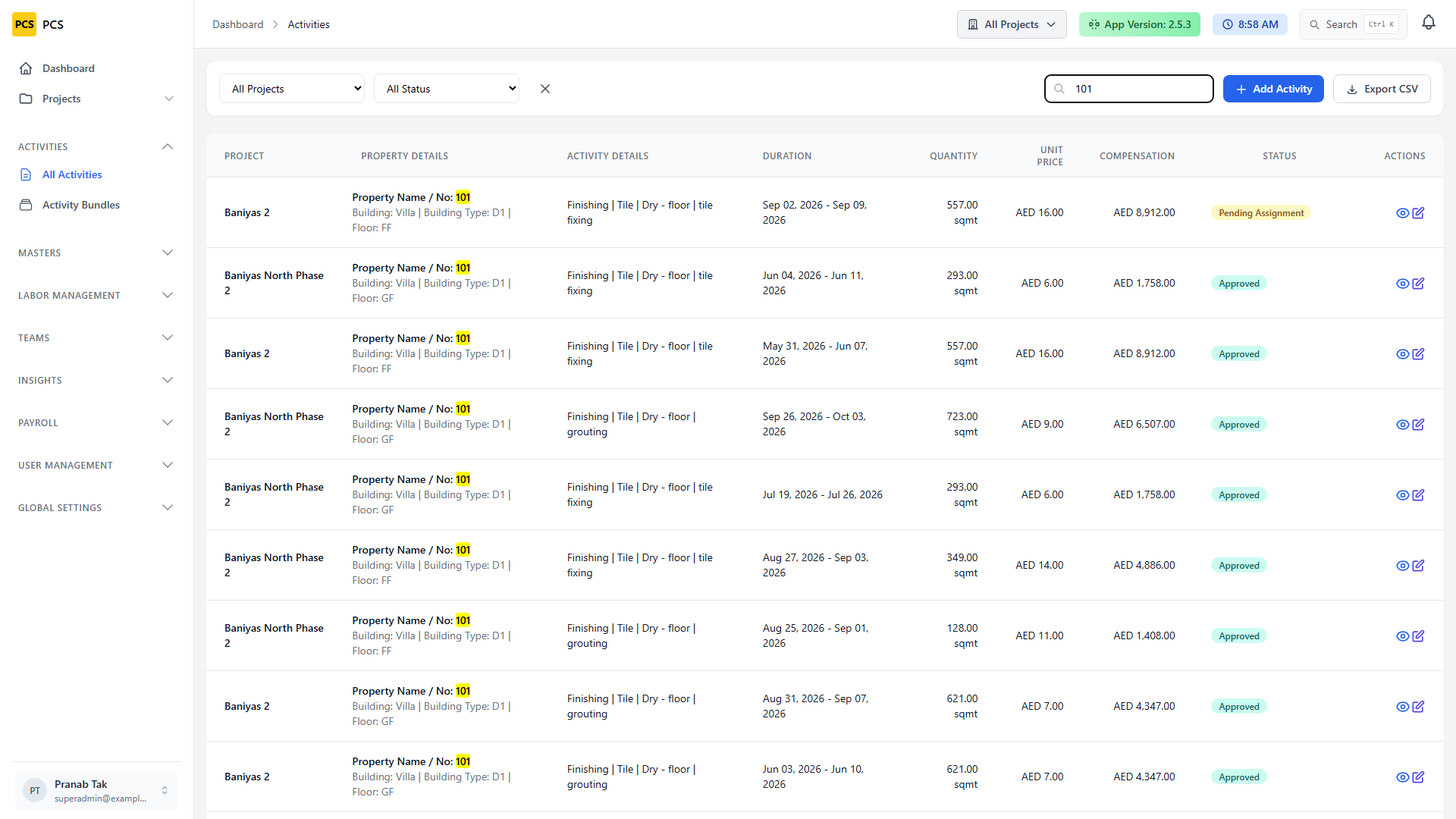Click Export CSV button
The width and height of the screenshot is (1456, 819).
pos(1382,89)
